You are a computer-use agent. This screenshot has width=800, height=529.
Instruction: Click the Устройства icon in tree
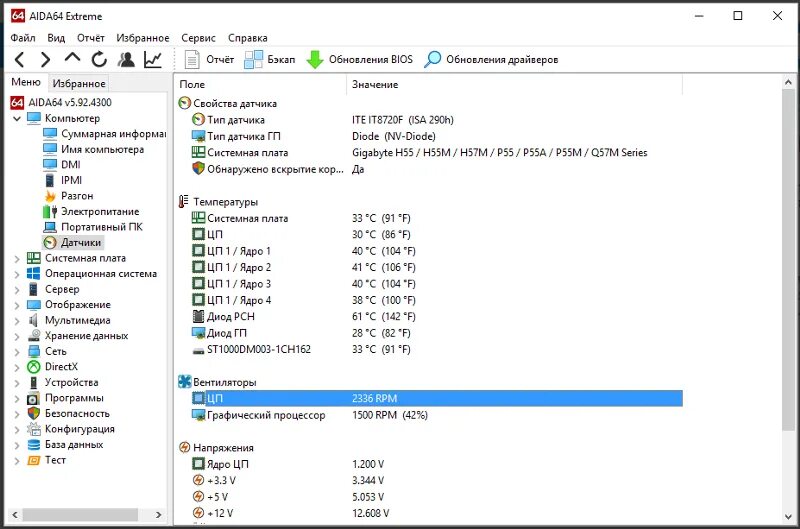[34, 383]
